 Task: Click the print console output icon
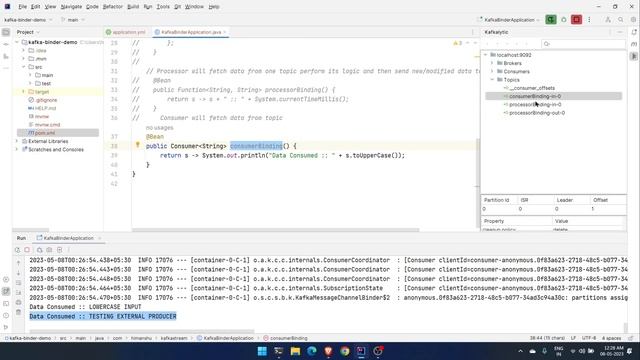pos(18,302)
